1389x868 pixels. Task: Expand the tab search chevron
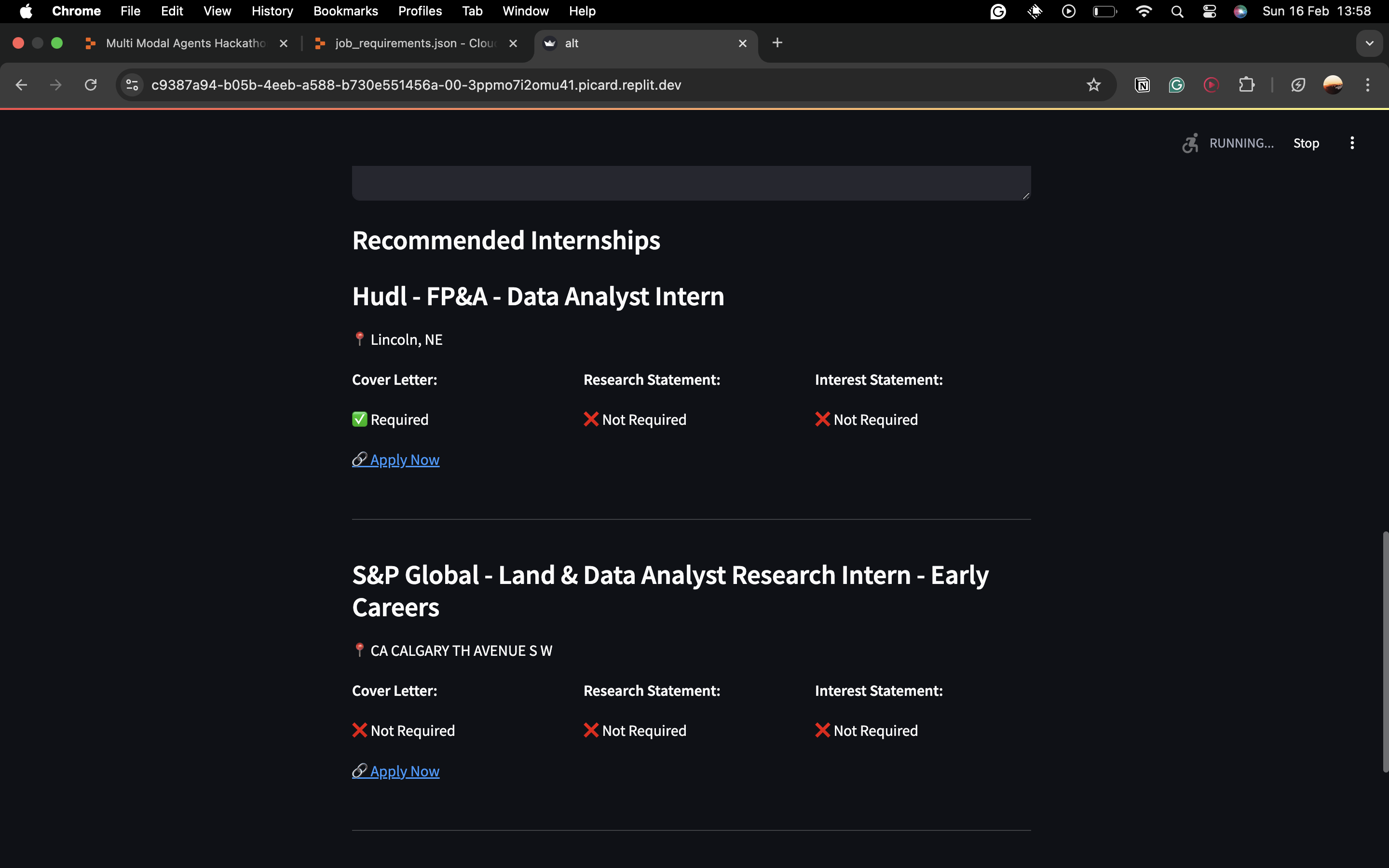tap(1370, 43)
